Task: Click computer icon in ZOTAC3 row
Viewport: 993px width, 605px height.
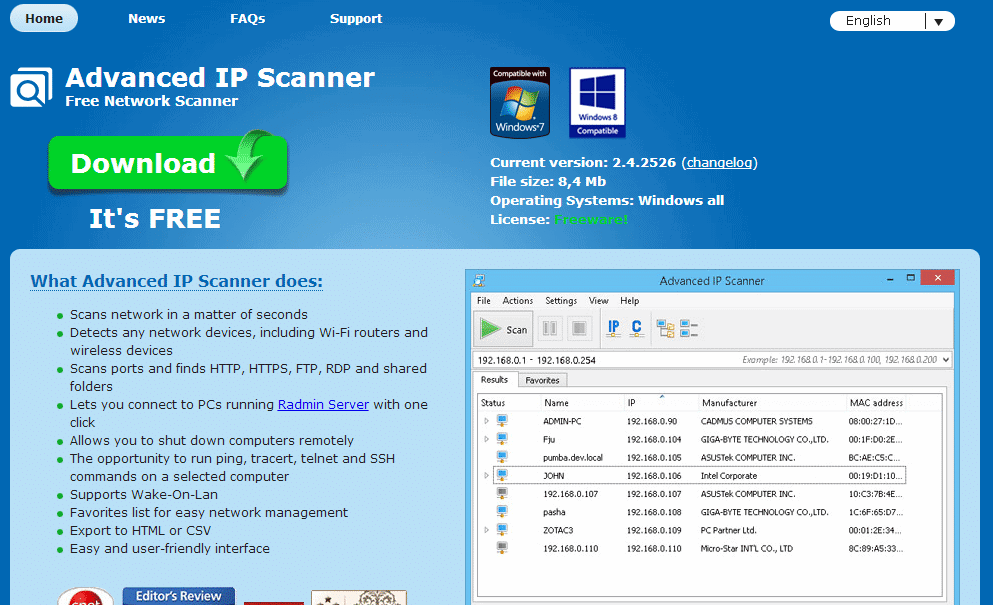Action: (x=502, y=530)
